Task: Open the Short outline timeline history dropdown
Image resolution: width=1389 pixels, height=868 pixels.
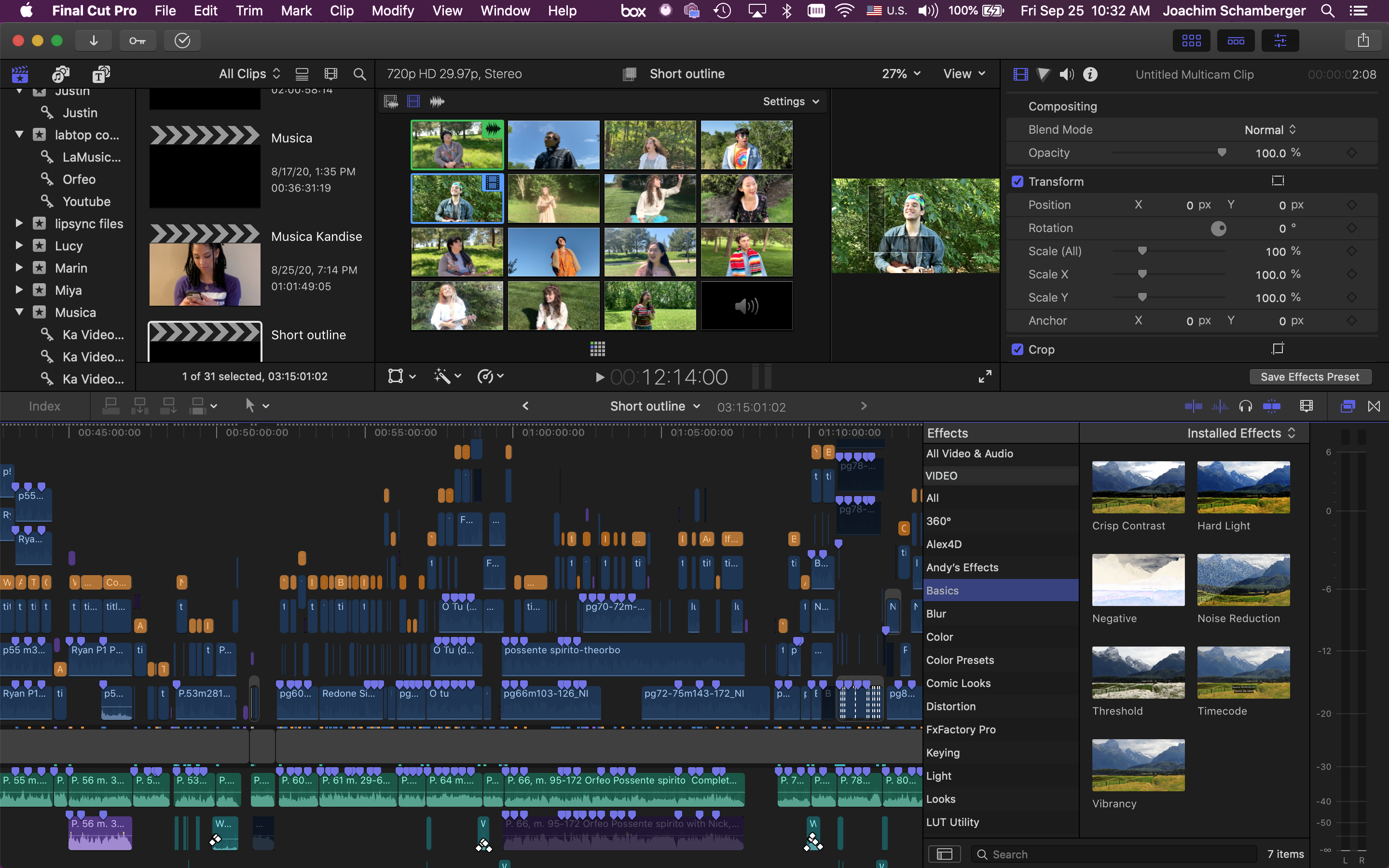Action: (x=655, y=406)
